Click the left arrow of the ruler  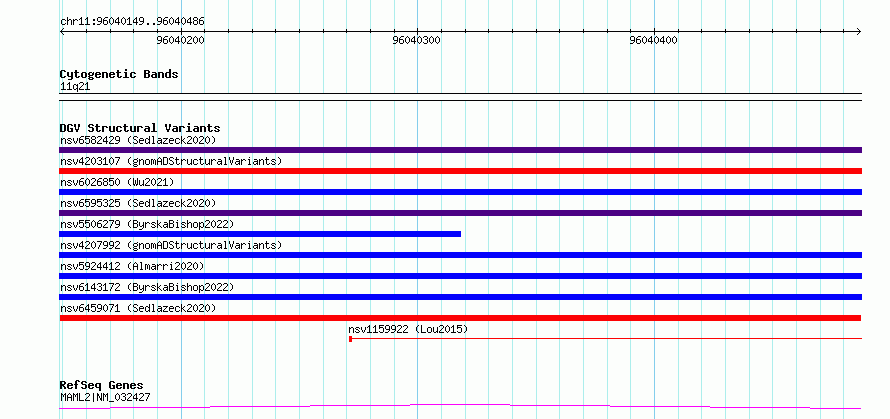[x=62, y=31]
